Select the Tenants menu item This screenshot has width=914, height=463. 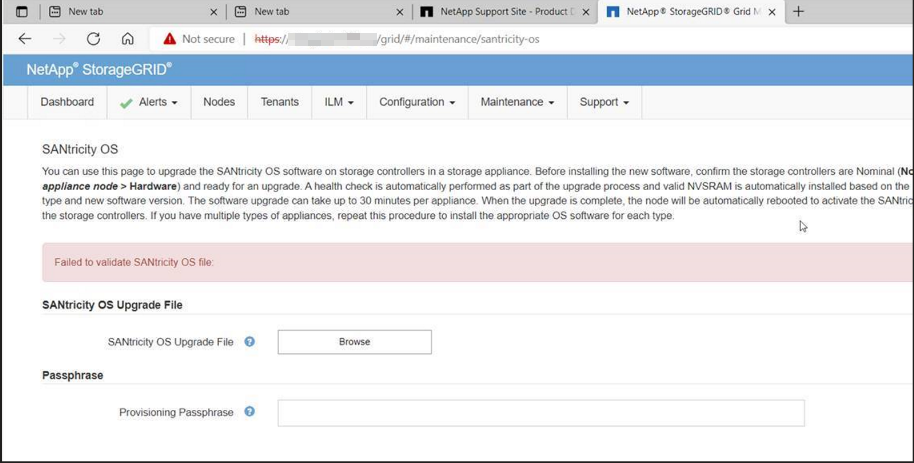(x=279, y=103)
